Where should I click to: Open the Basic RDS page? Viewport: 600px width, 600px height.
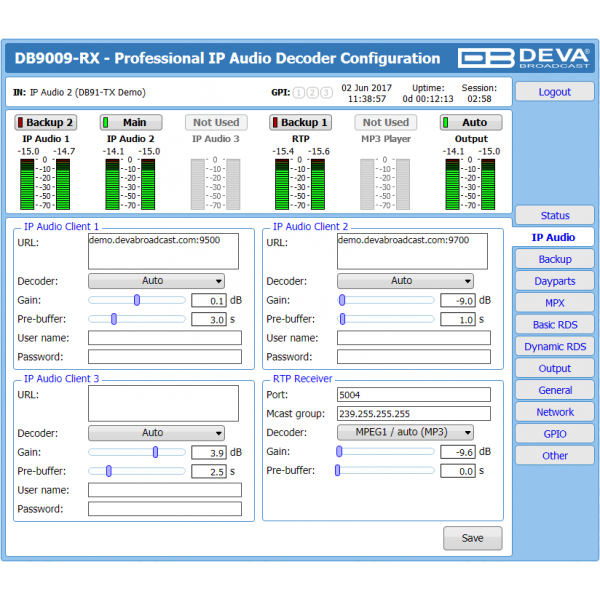click(x=554, y=324)
